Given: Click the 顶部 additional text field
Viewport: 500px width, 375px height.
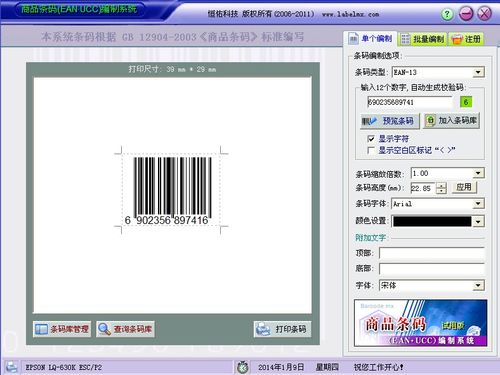Looking at the screenshot, I should 432,253.
